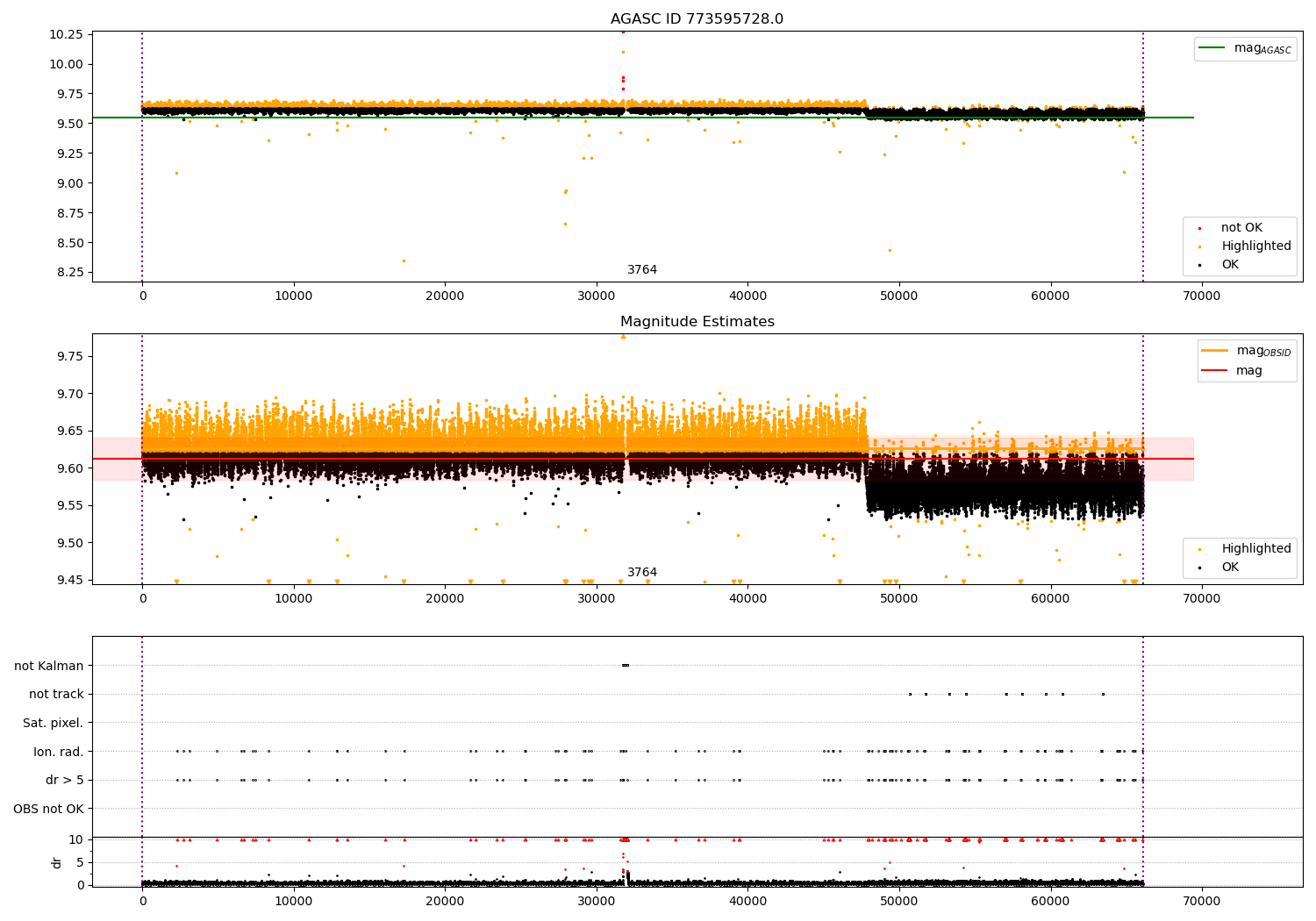Click the 'Sat. pixel.' row label
Screen dimensions: 1316x921
53,723
